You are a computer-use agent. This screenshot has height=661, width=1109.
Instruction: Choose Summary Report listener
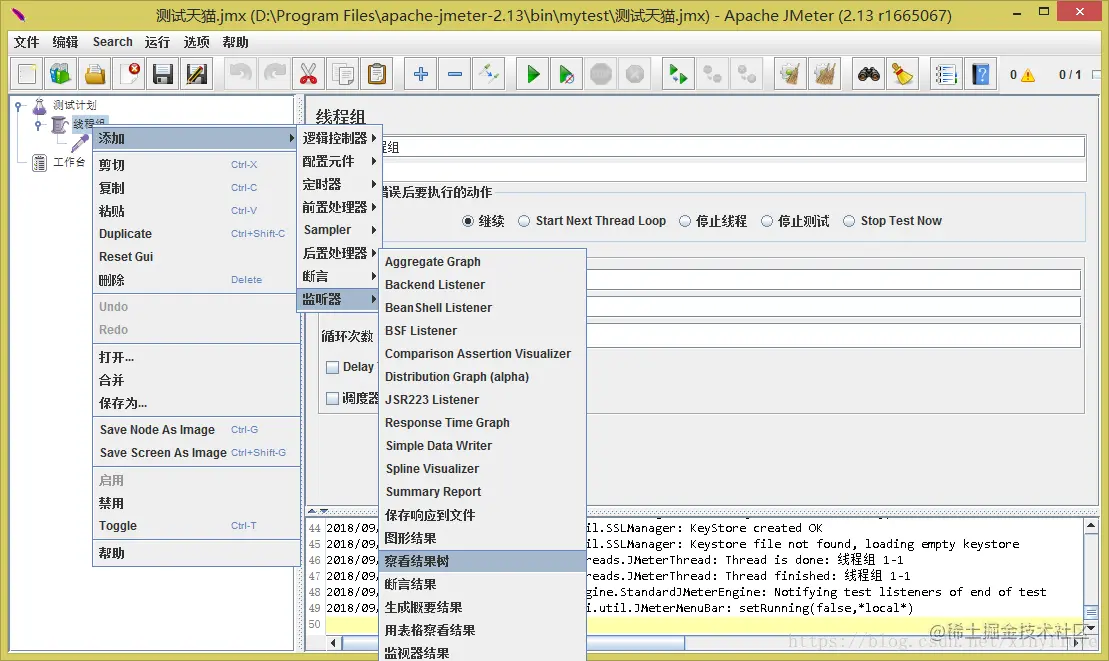click(x=483, y=492)
